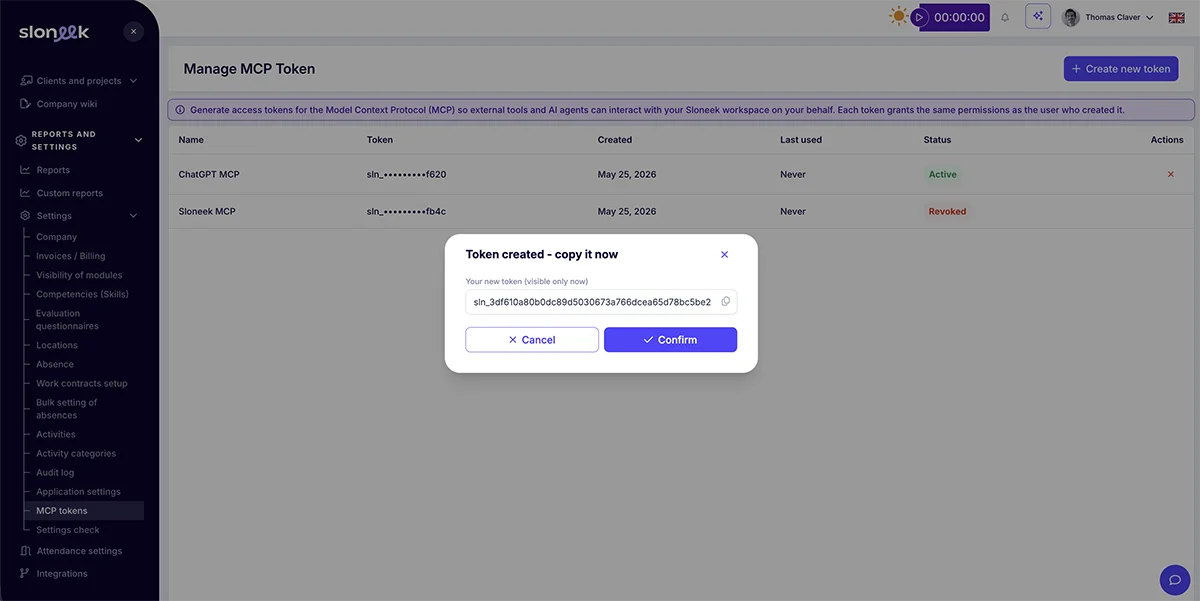Open Settings check

(x=68, y=530)
